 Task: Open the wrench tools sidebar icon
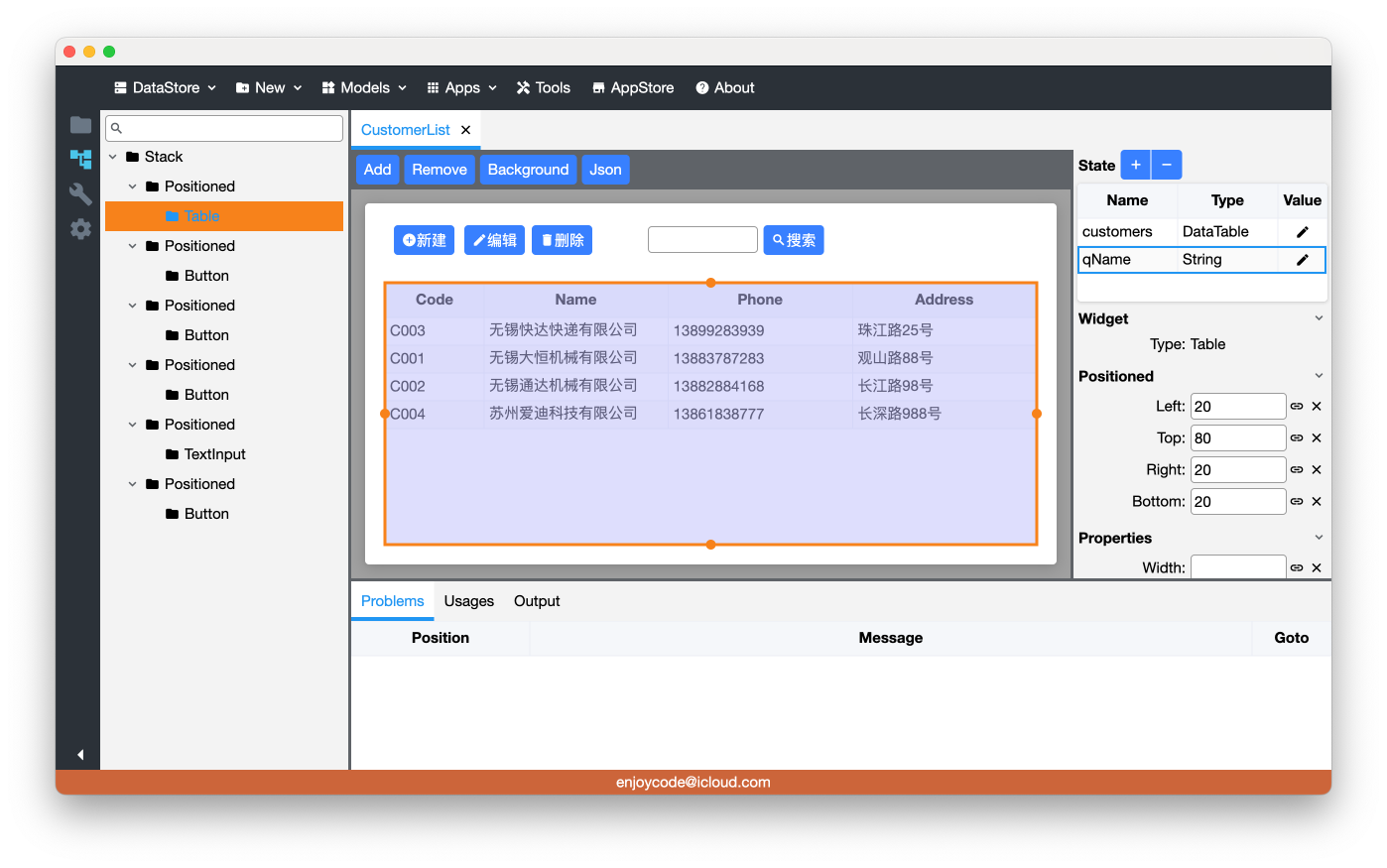80,193
